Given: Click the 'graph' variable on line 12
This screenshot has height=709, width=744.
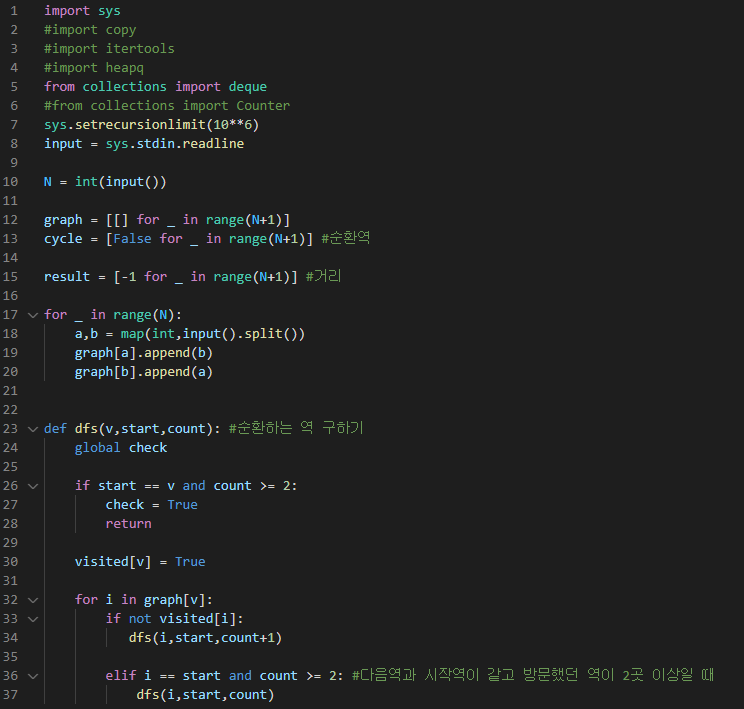Looking at the screenshot, I should point(63,220).
